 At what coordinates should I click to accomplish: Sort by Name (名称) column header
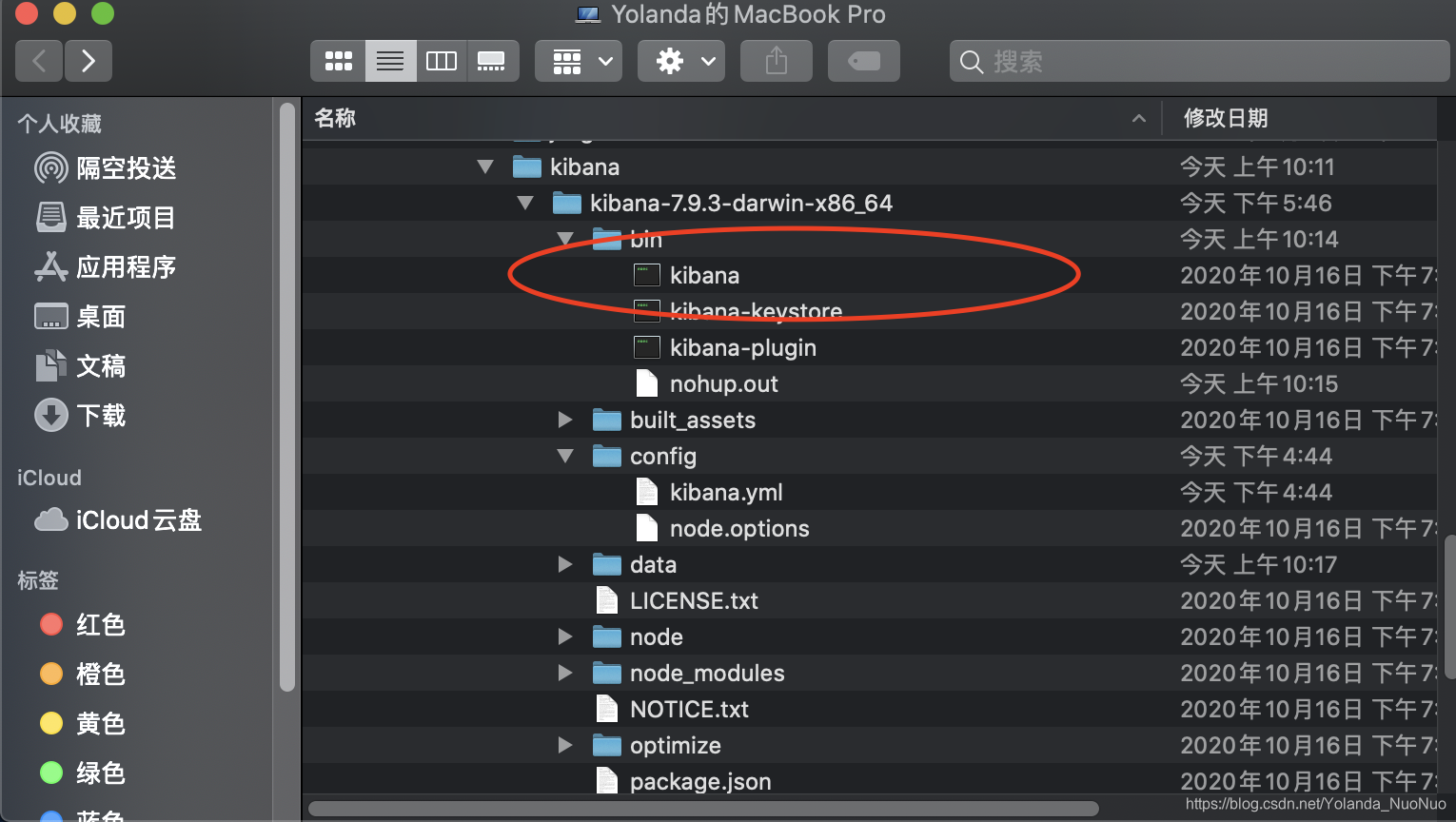[335, 118]
